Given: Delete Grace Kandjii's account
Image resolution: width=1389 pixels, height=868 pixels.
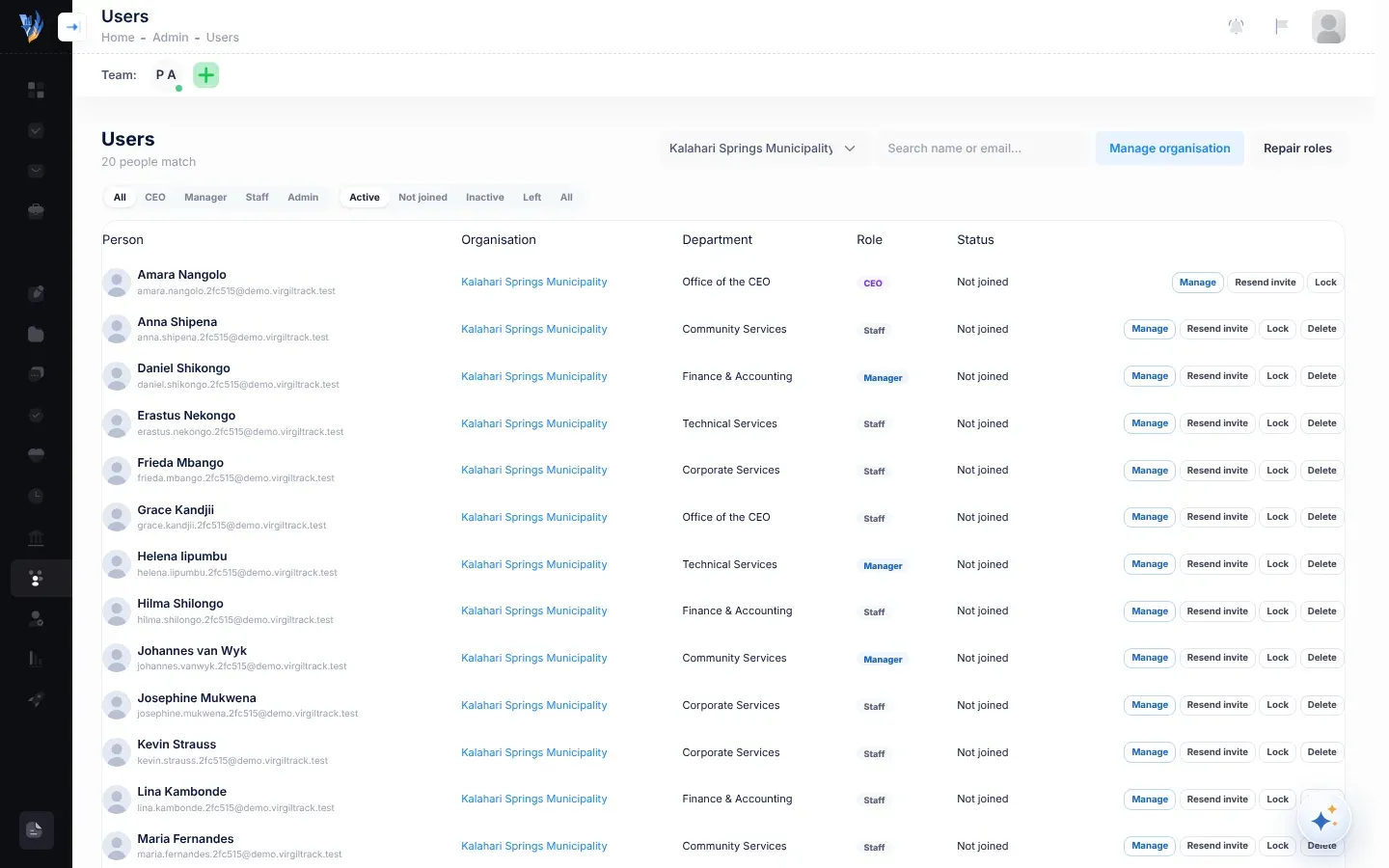Looking at the screenshot, I should (1321, 517).
